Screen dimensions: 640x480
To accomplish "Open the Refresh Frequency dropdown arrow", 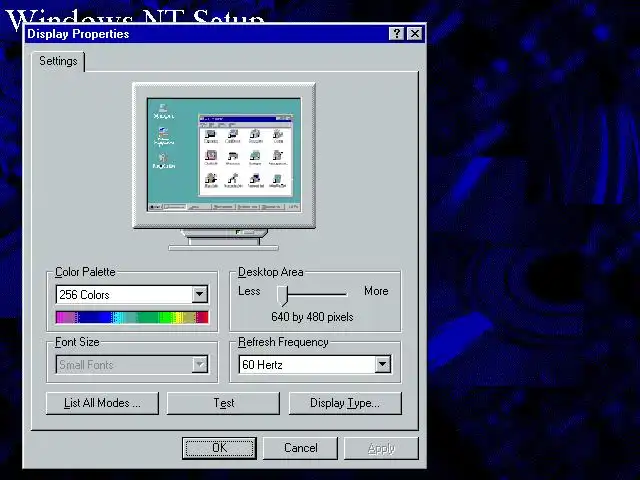I will coord(382,364).
